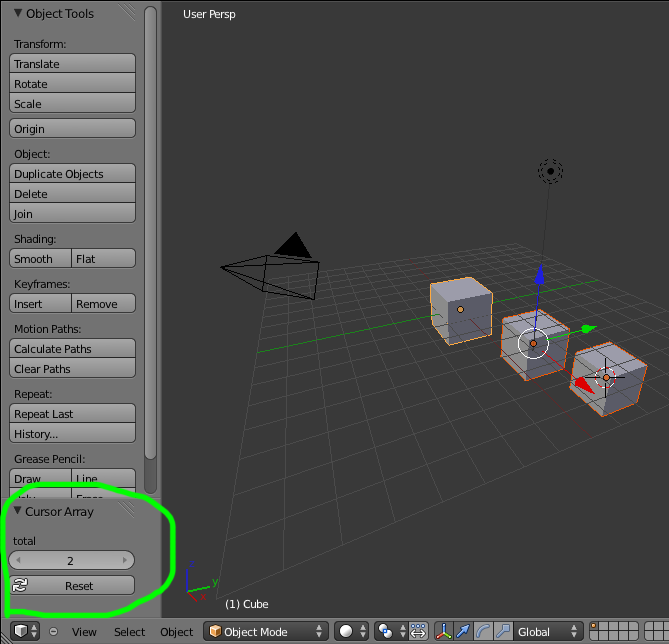Image resolution: width=669 pixels, height=644 pixels.
Task: Click the Duplicate Objects button
Action: (x=73, y=174)
